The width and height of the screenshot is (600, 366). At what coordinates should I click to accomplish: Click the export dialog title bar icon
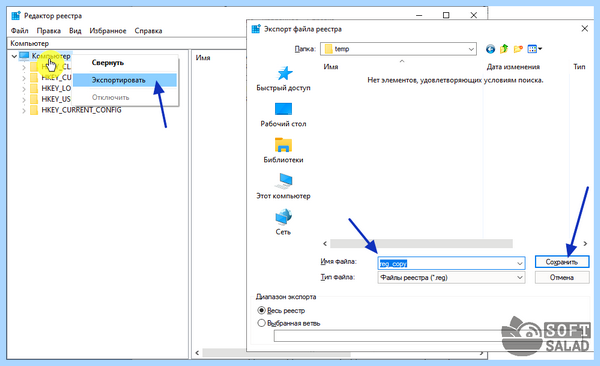[x=256, y=29]
